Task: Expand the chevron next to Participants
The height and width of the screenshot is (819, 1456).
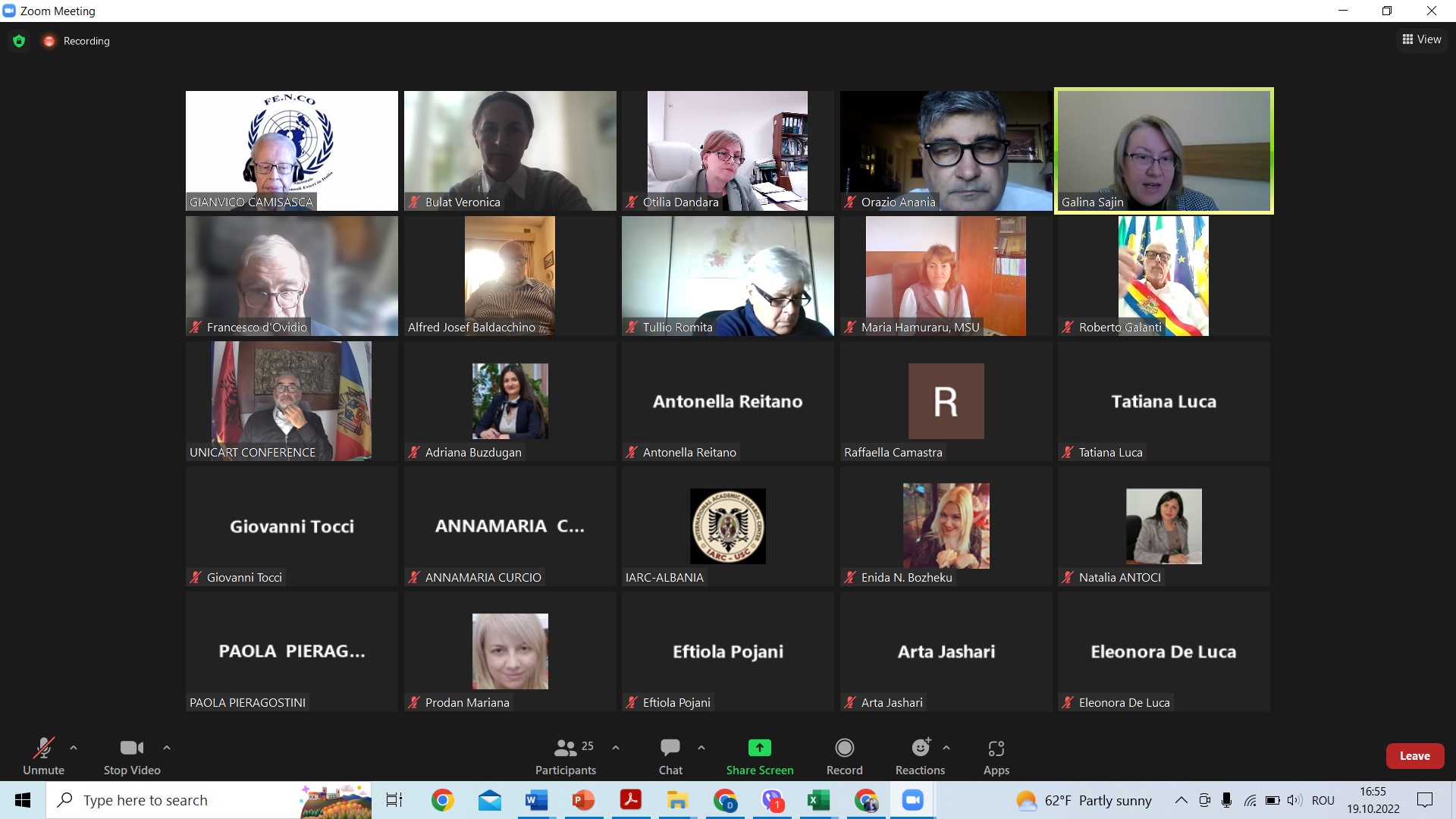Action: tap(616, 748)
